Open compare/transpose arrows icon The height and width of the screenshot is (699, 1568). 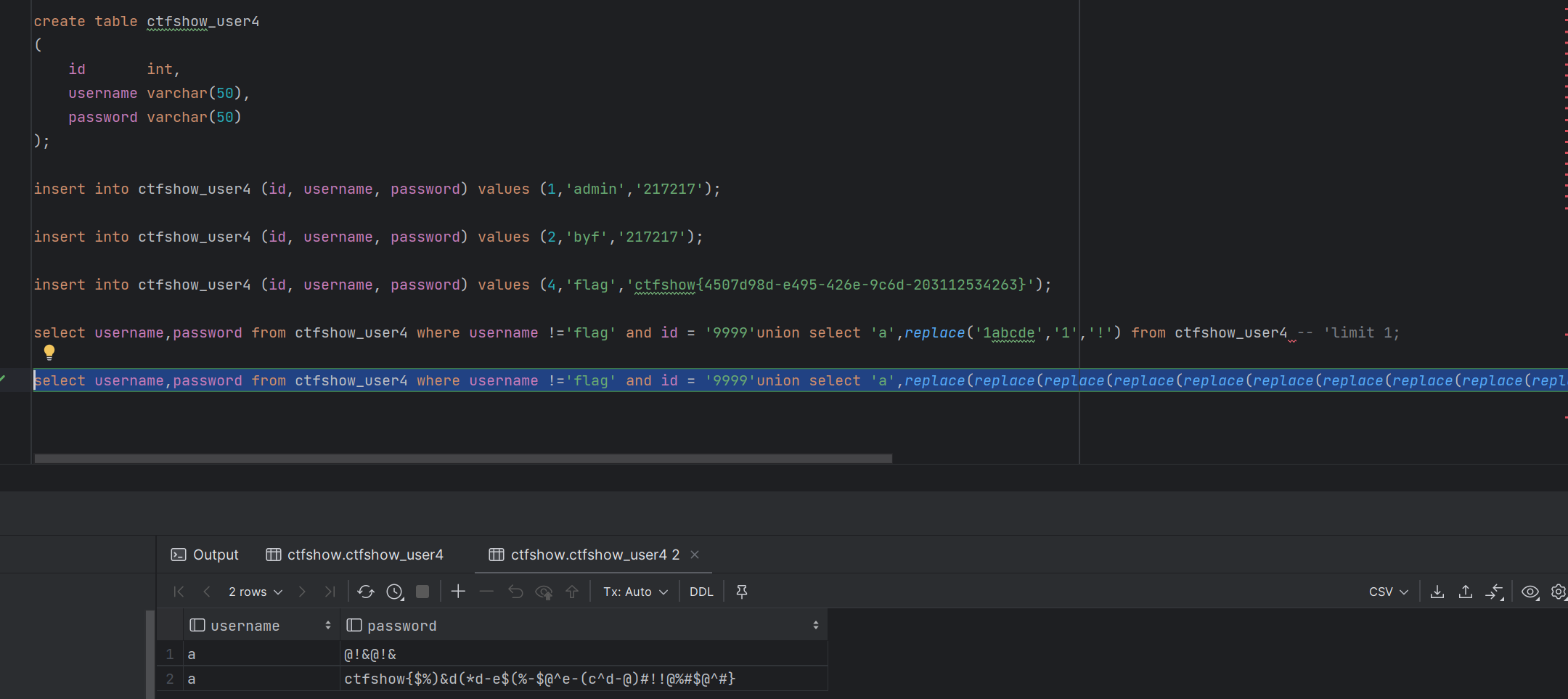click(x=1494, y=592)
